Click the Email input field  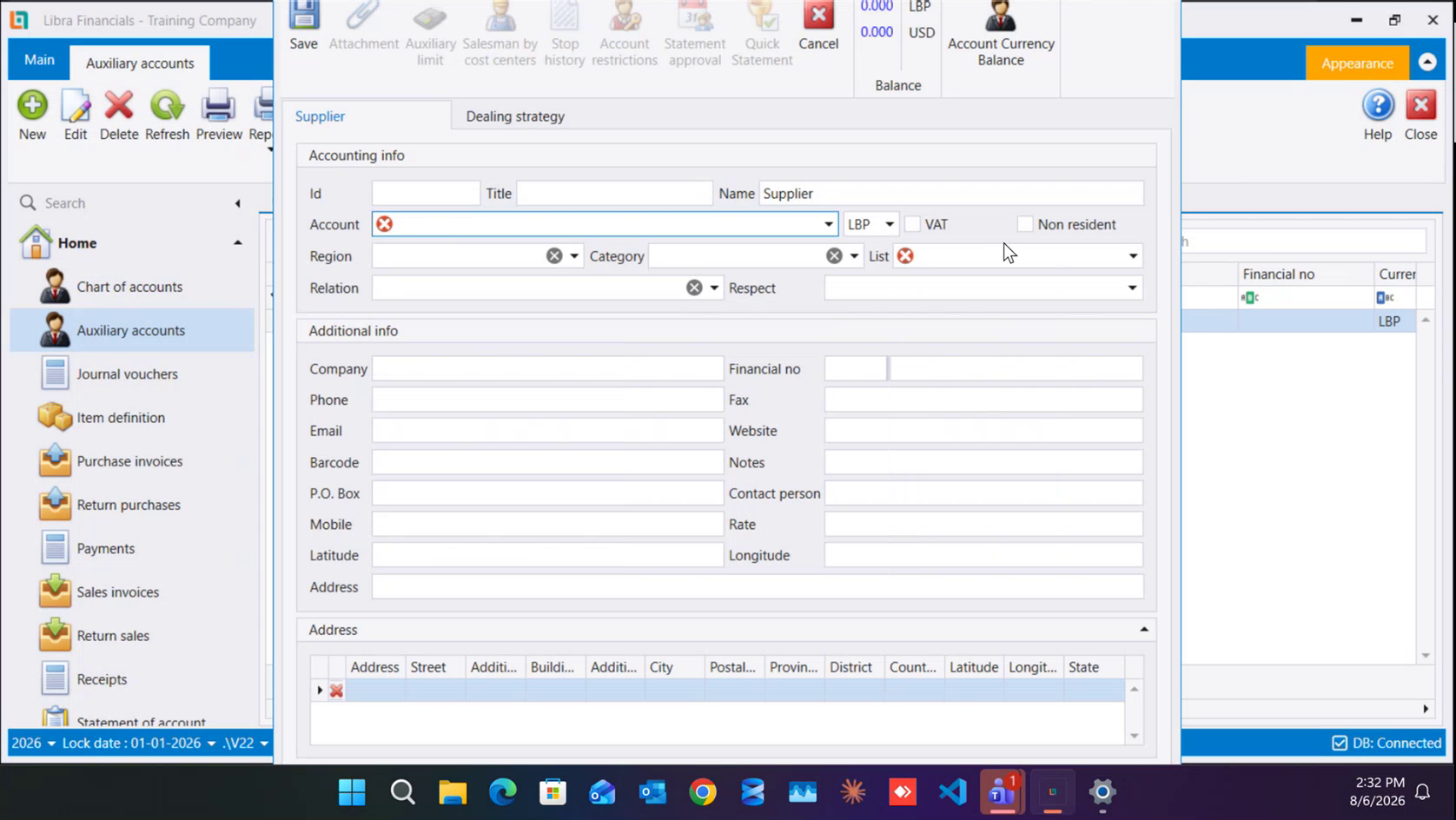(x=547, y=431)
